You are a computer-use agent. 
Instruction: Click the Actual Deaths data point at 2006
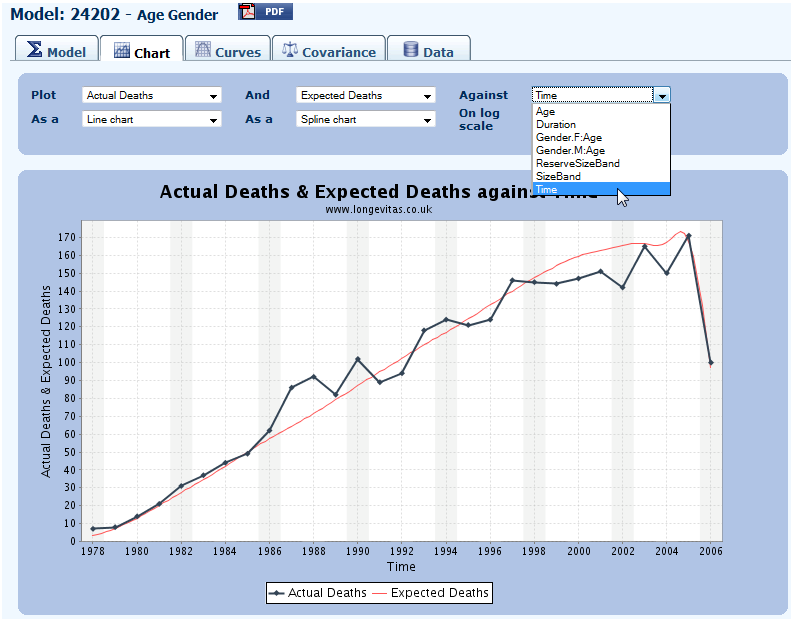click(x=711, y=362)
